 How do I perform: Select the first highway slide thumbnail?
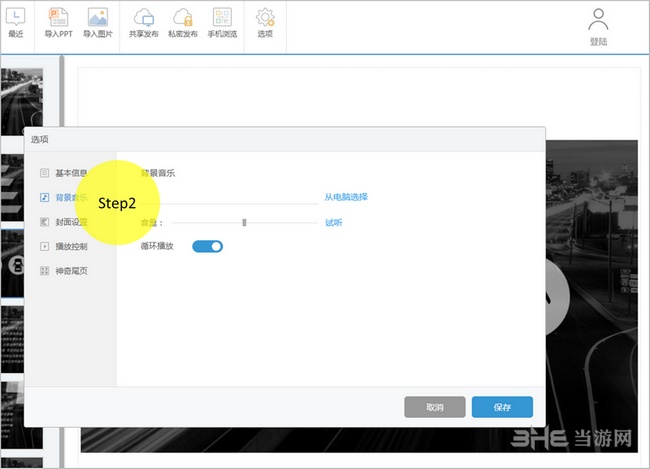point(22,102)
